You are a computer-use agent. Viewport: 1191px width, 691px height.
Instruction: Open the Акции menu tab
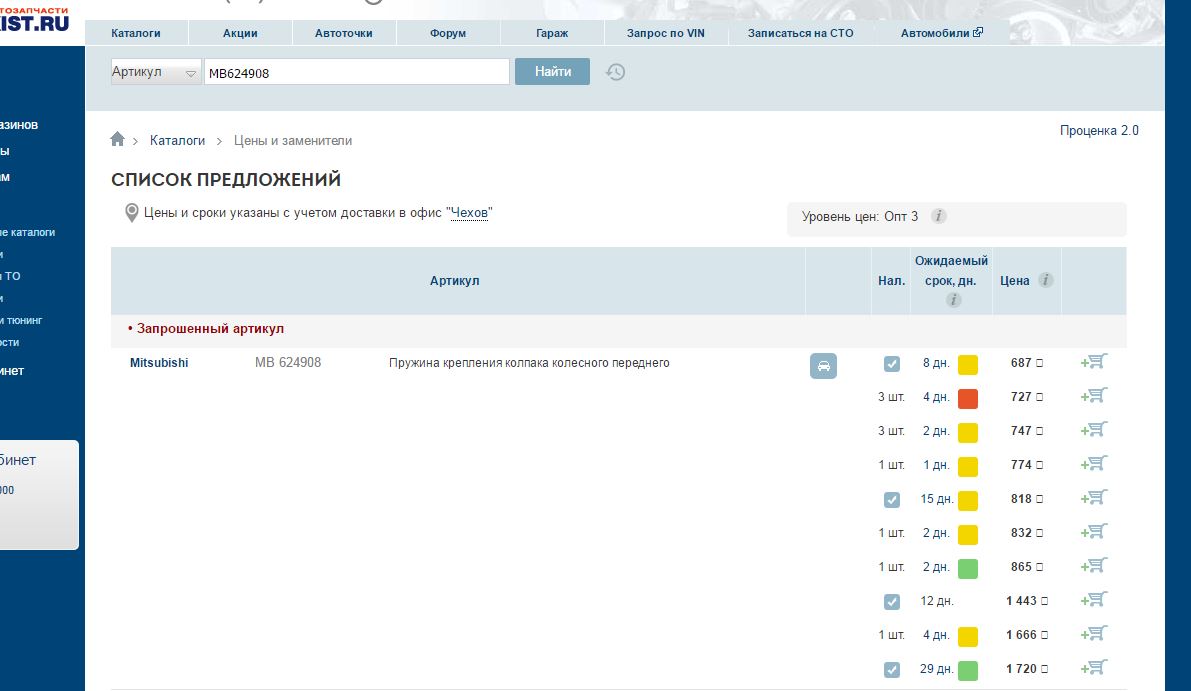pyautogui.click(x=240, y=33)
